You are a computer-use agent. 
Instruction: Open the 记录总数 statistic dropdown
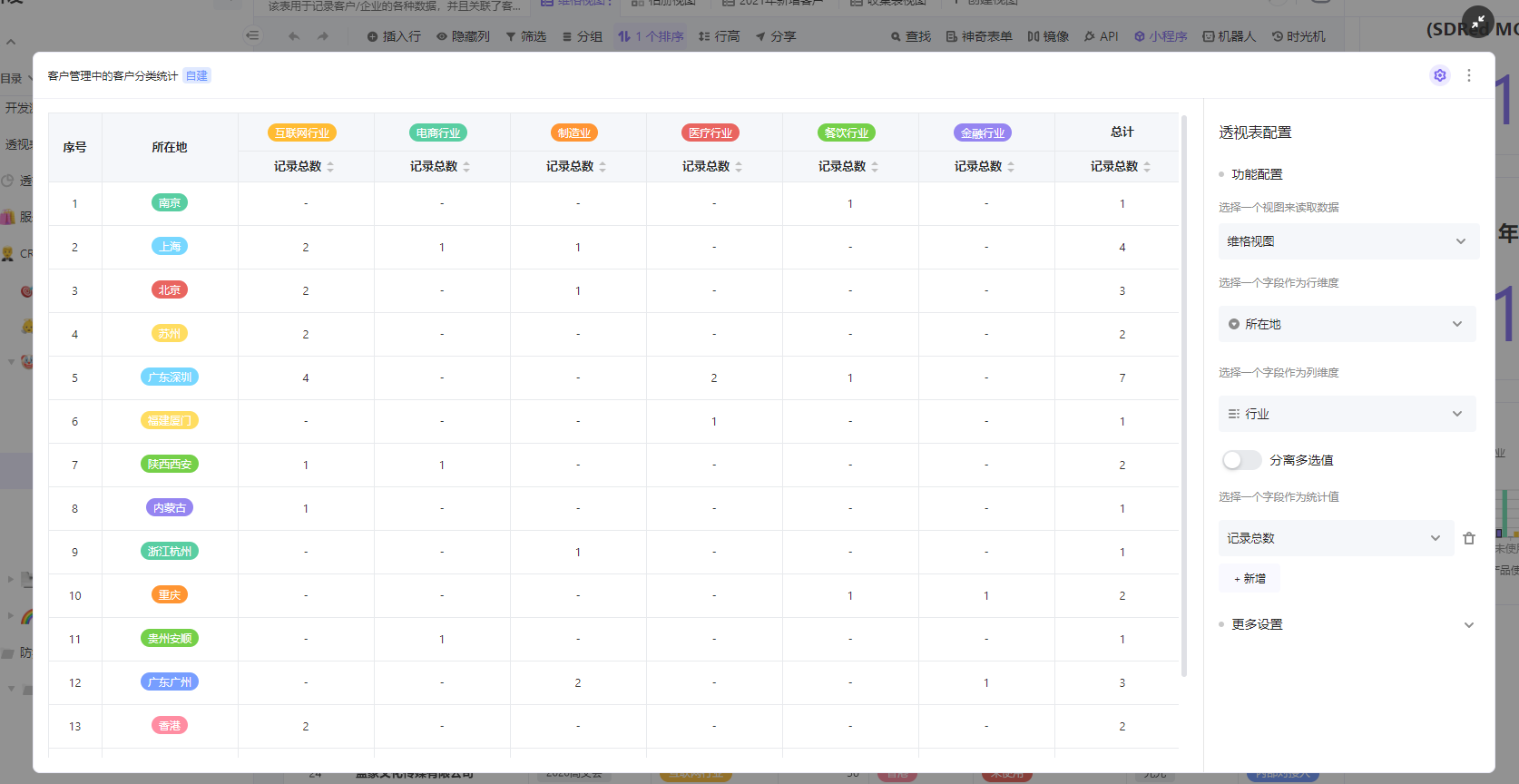1336,538
